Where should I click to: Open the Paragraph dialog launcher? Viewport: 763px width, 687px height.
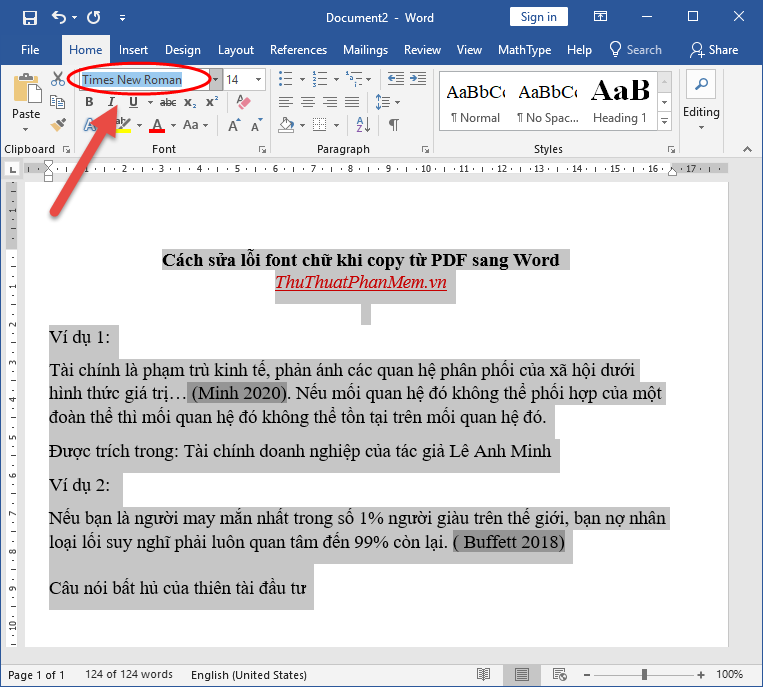pos(425,149)
